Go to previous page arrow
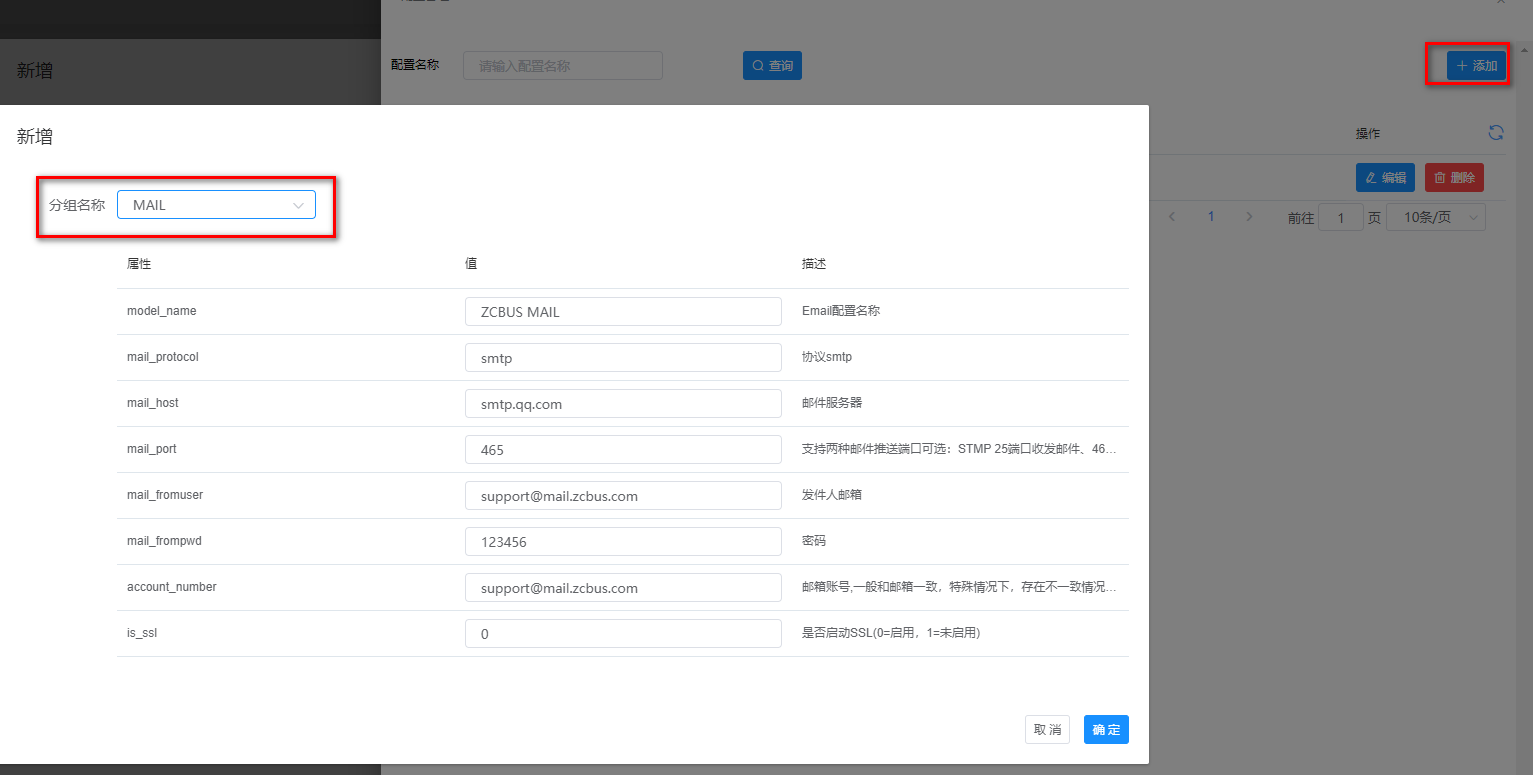1533x775 pixels. tap(1172, 217)
